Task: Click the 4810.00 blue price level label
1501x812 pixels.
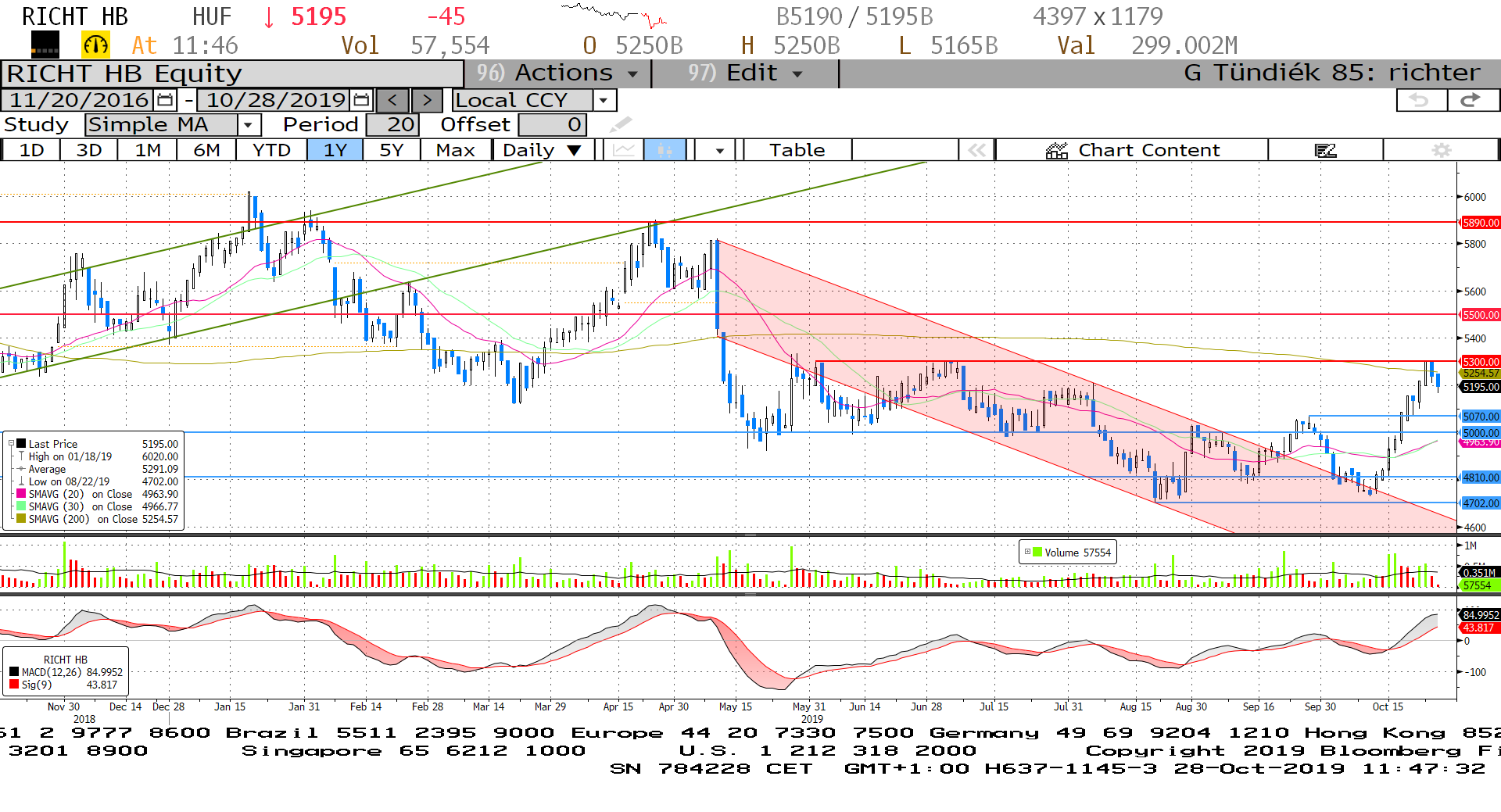Action: click(x=1481, y=478)
